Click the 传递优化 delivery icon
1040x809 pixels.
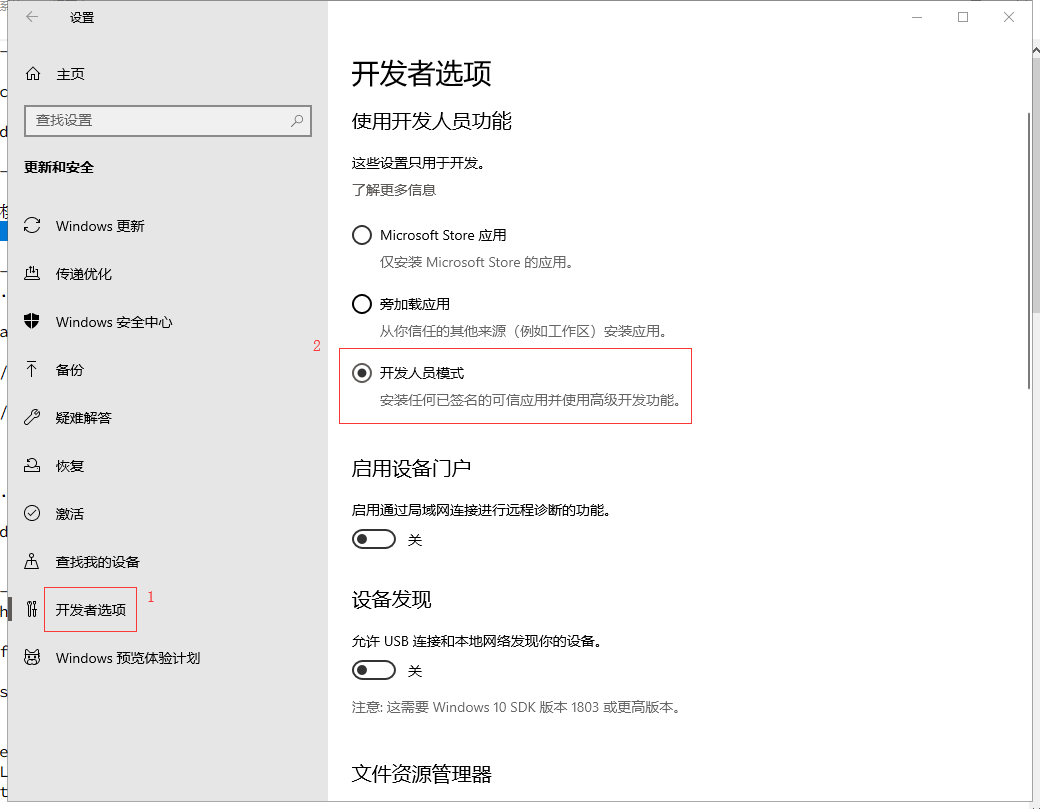coord(32,273)
